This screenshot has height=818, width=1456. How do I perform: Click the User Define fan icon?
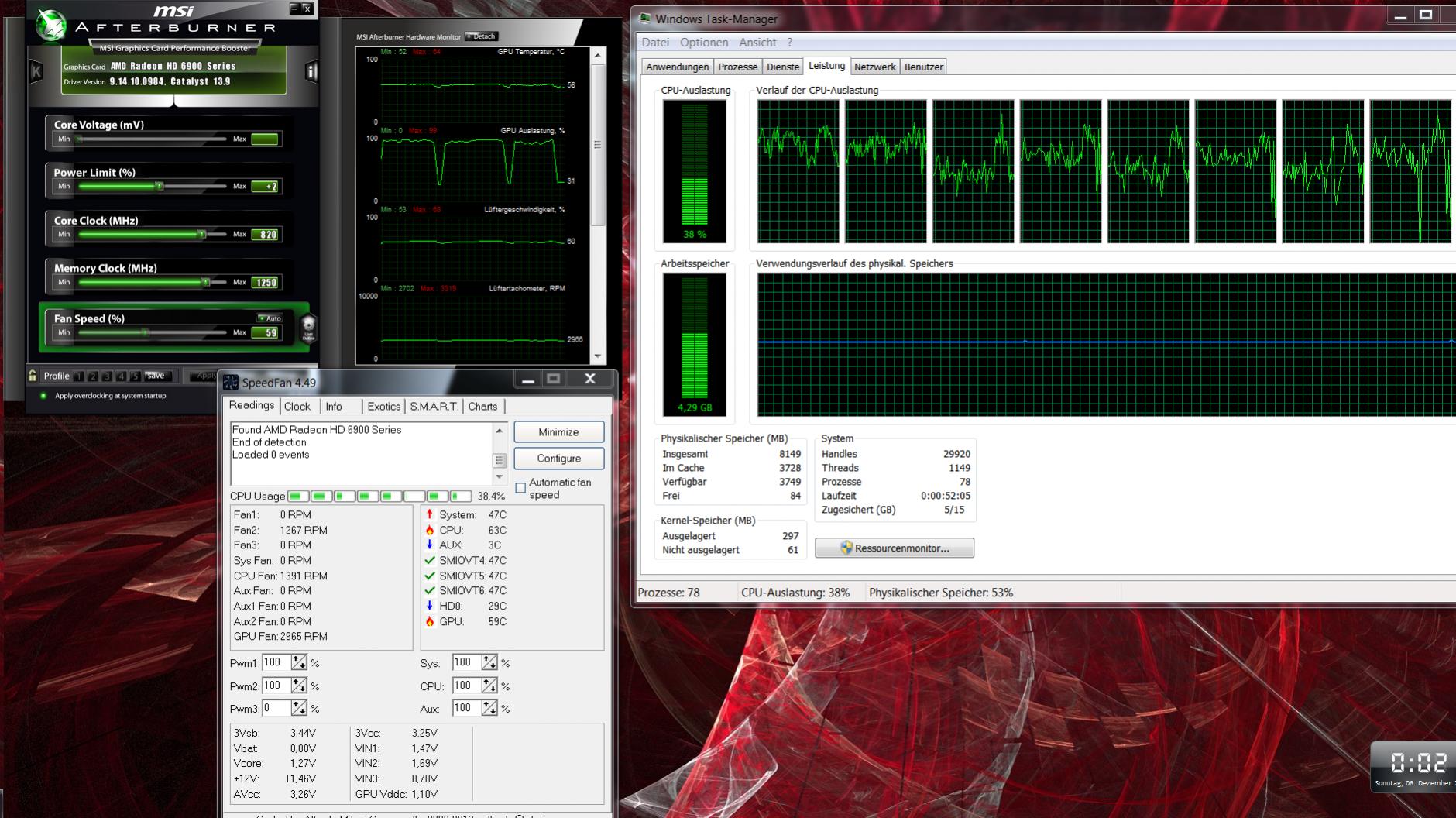click(308, 328)
